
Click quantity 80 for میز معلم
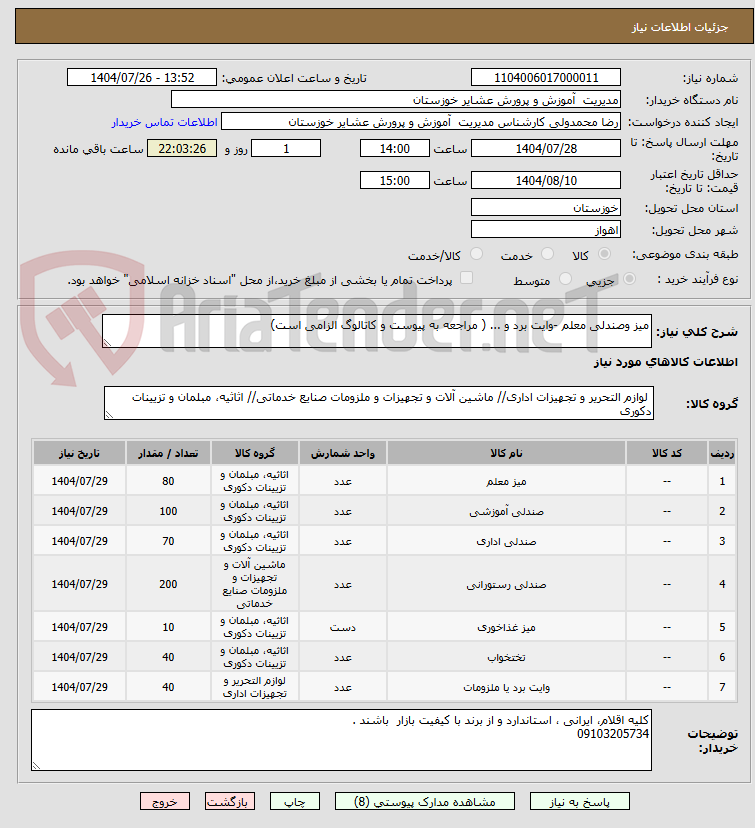point(168,481)
